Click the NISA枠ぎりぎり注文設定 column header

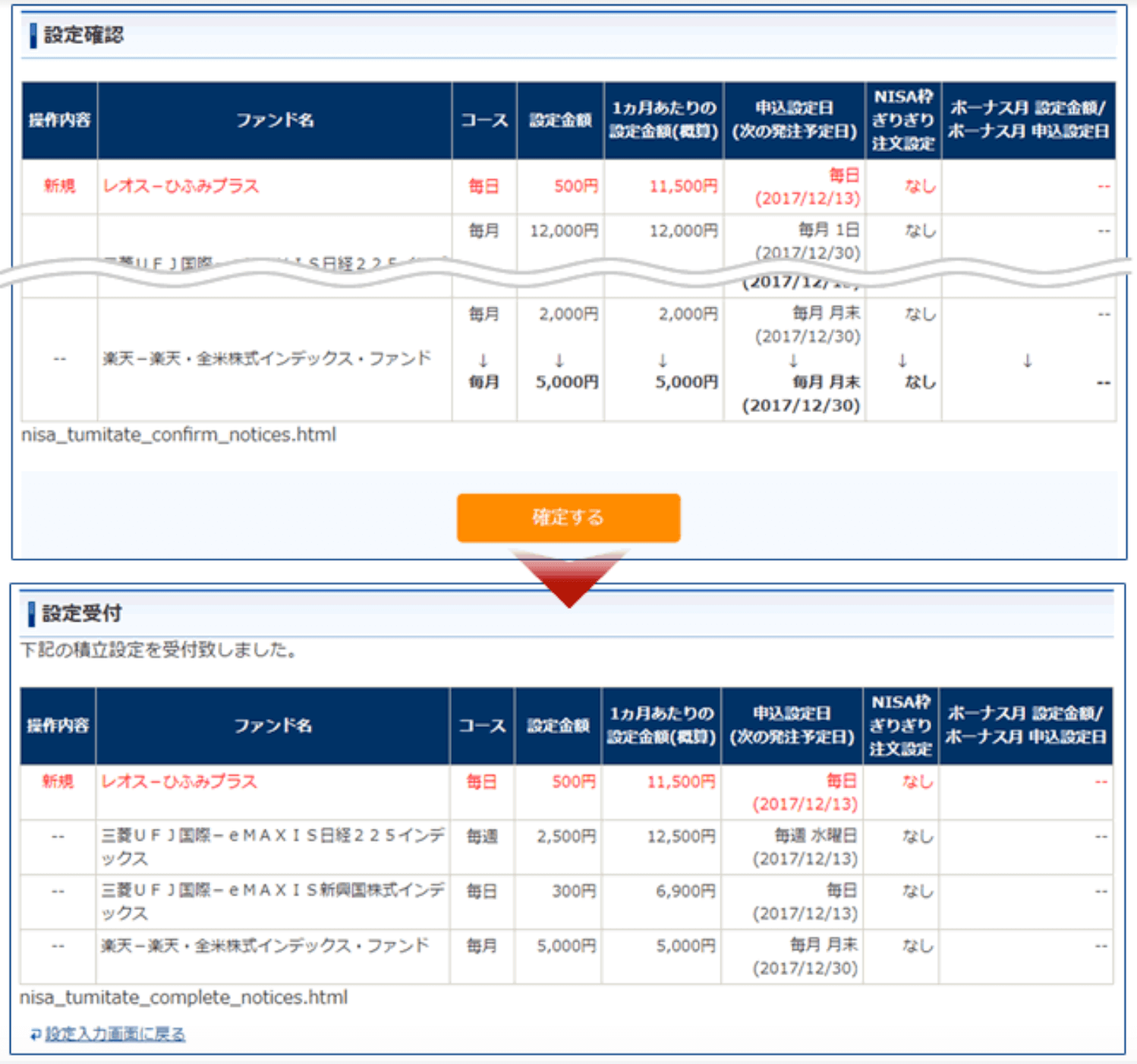point(903,118)
